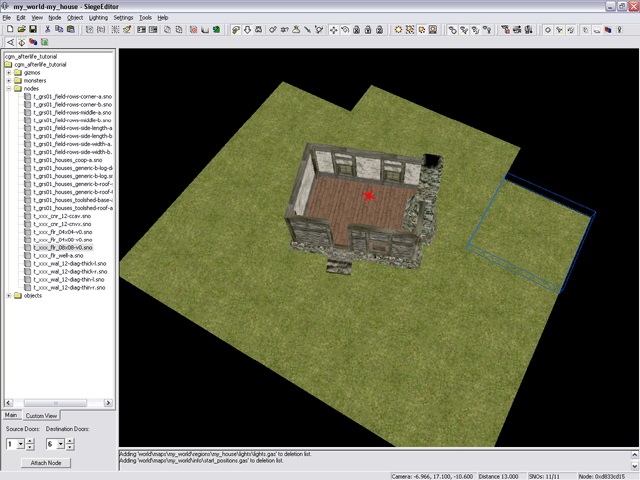Viewport: 640px width, 480px height.
Task: Select t_xxx_wal_12-diag-thin-r.sno node
Action: [x=69, y=287]
